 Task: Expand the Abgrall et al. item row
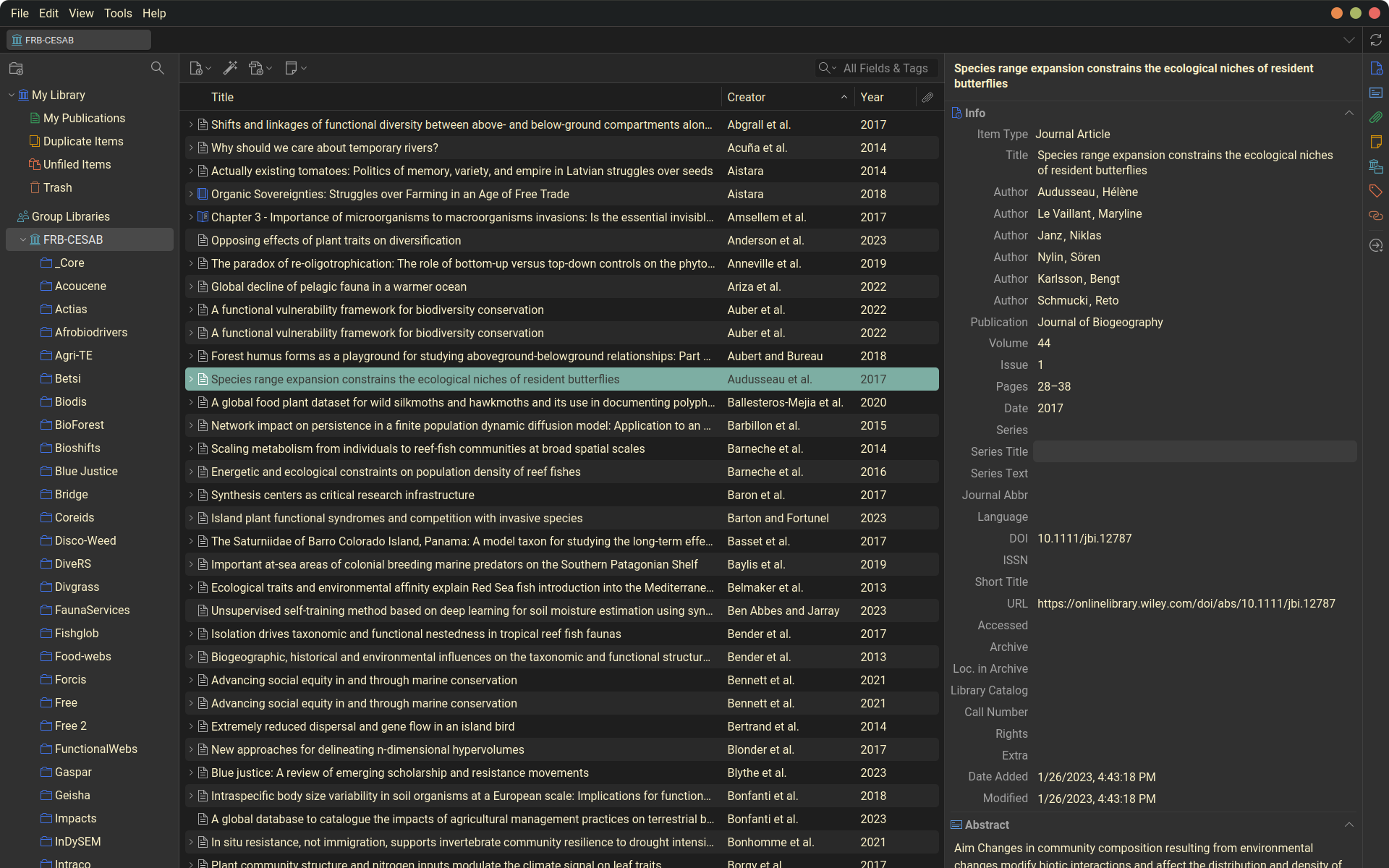191,124
